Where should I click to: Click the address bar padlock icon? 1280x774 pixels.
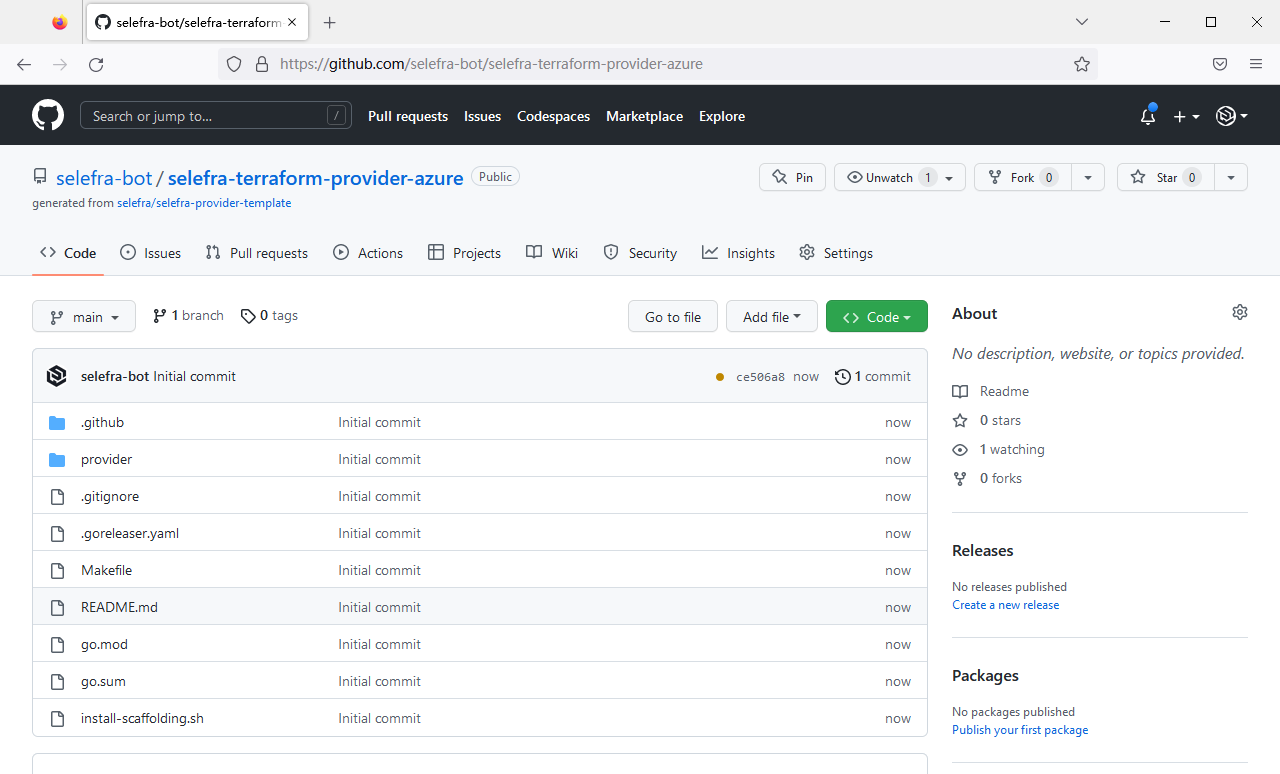tap(262, 64)
